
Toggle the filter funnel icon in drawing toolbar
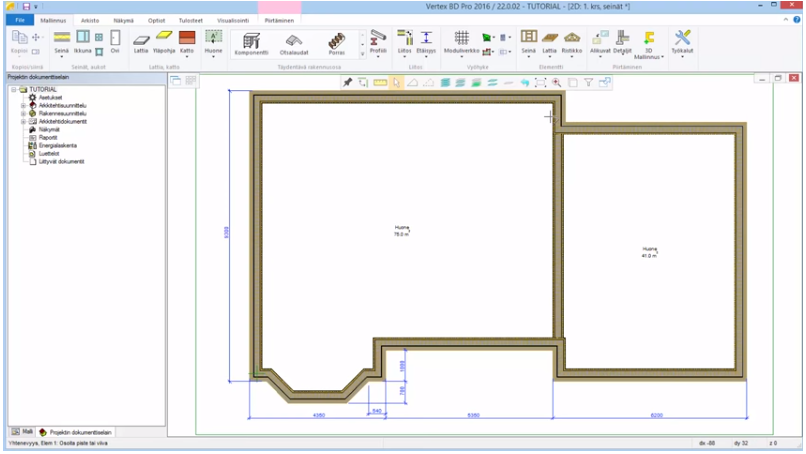[589, 83]
